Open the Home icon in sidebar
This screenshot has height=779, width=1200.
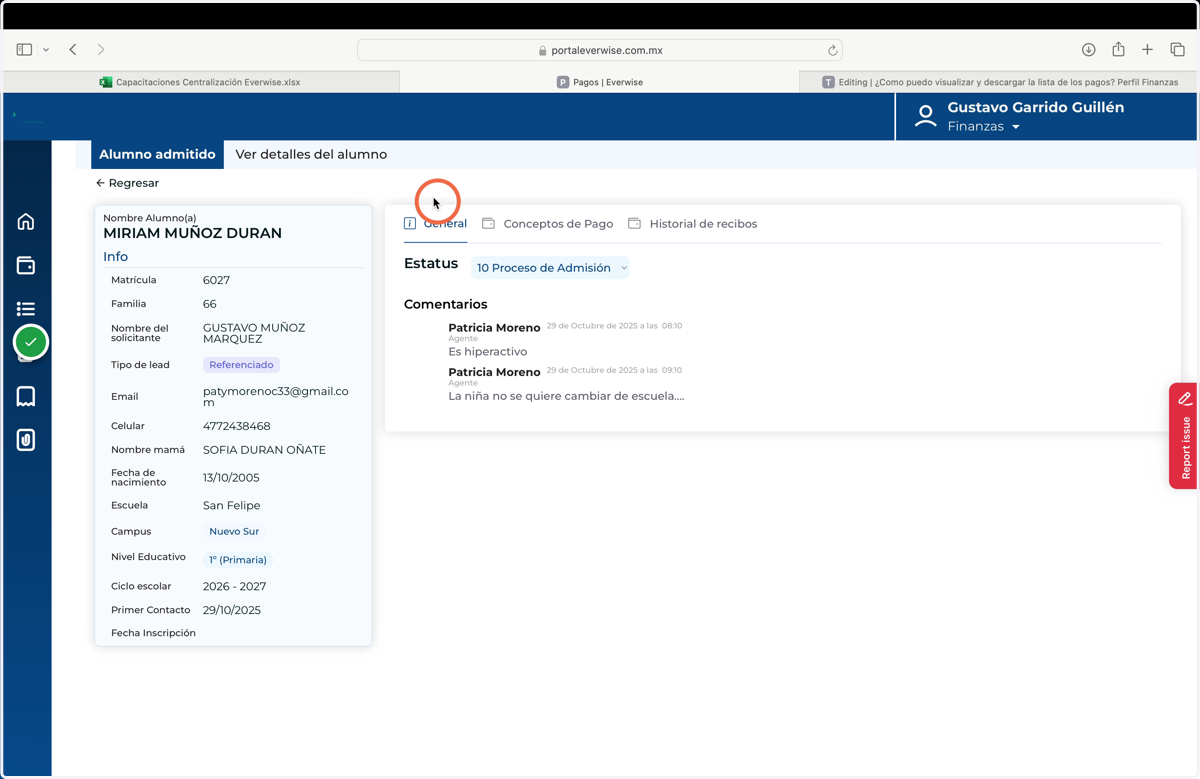(x=26, y=221)
